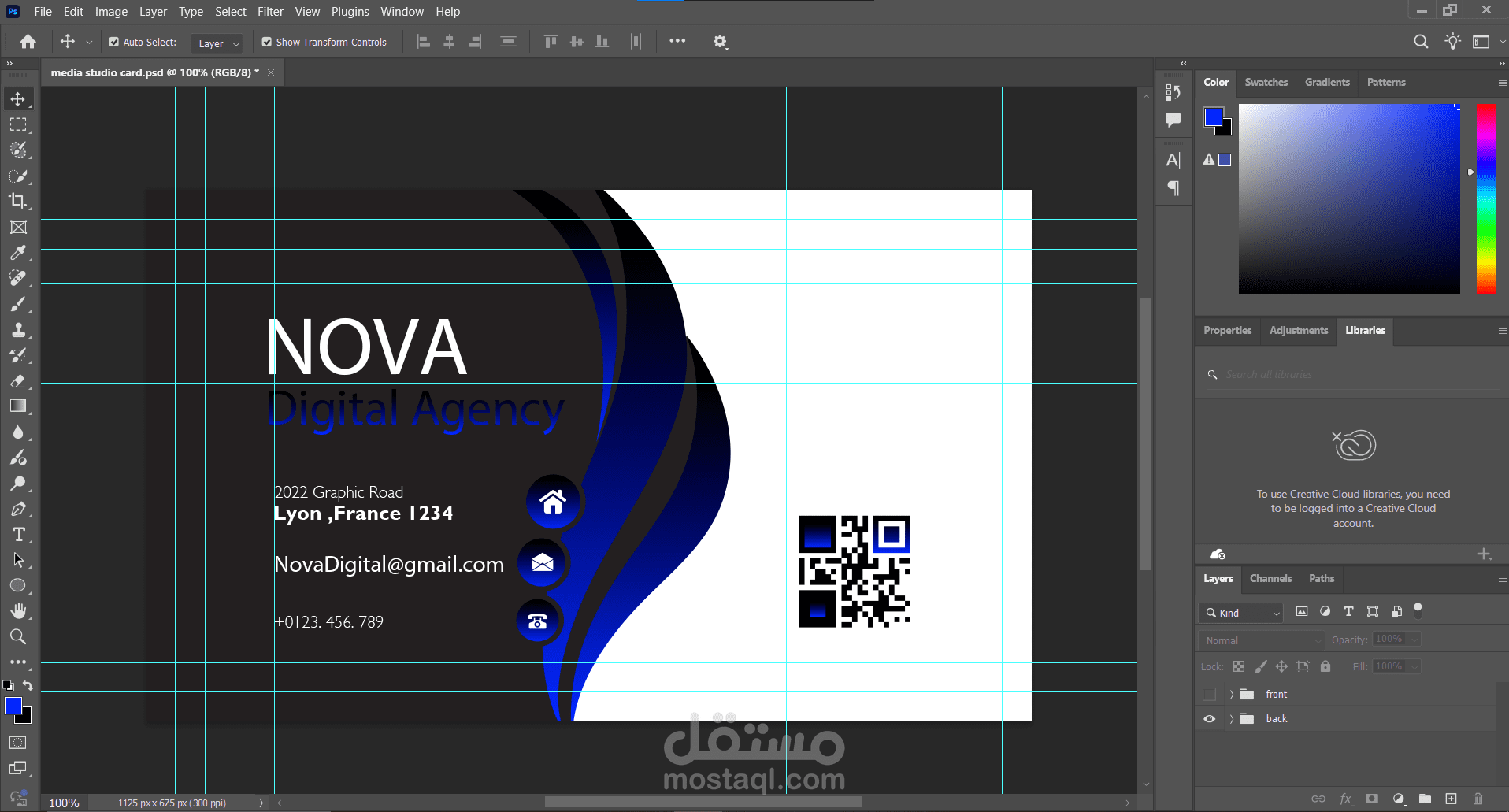Toggle Quick Mask mode
1509x812 pixels.
tap(18, 743)
